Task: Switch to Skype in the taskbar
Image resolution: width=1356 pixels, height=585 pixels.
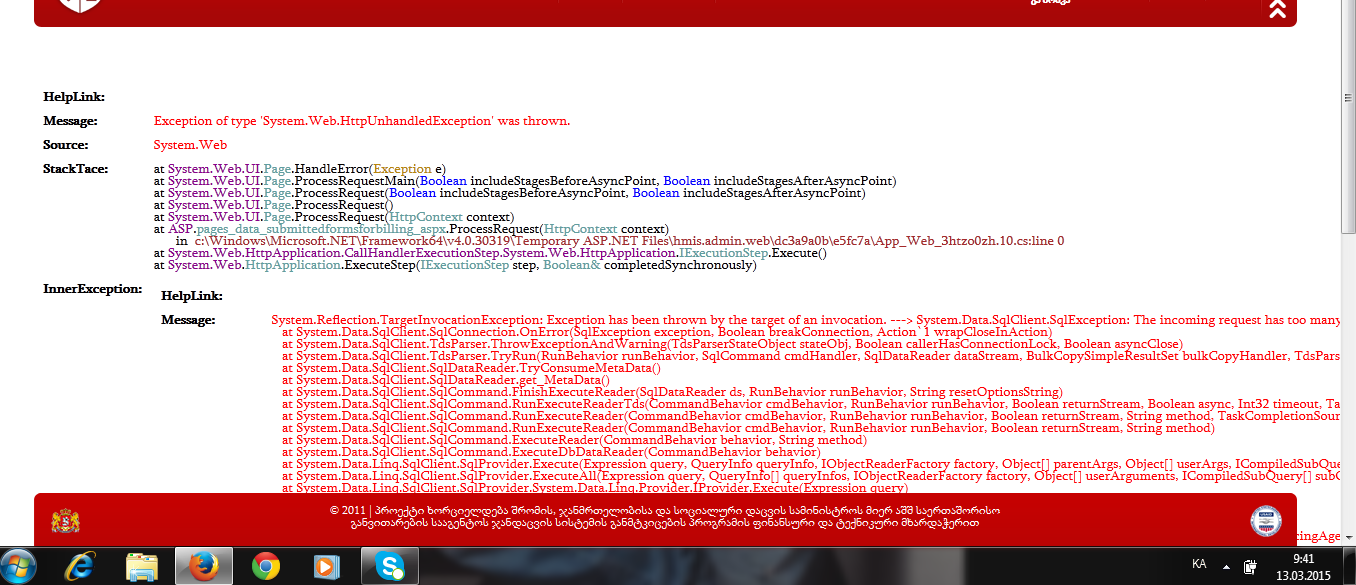Action: point(387,567)
